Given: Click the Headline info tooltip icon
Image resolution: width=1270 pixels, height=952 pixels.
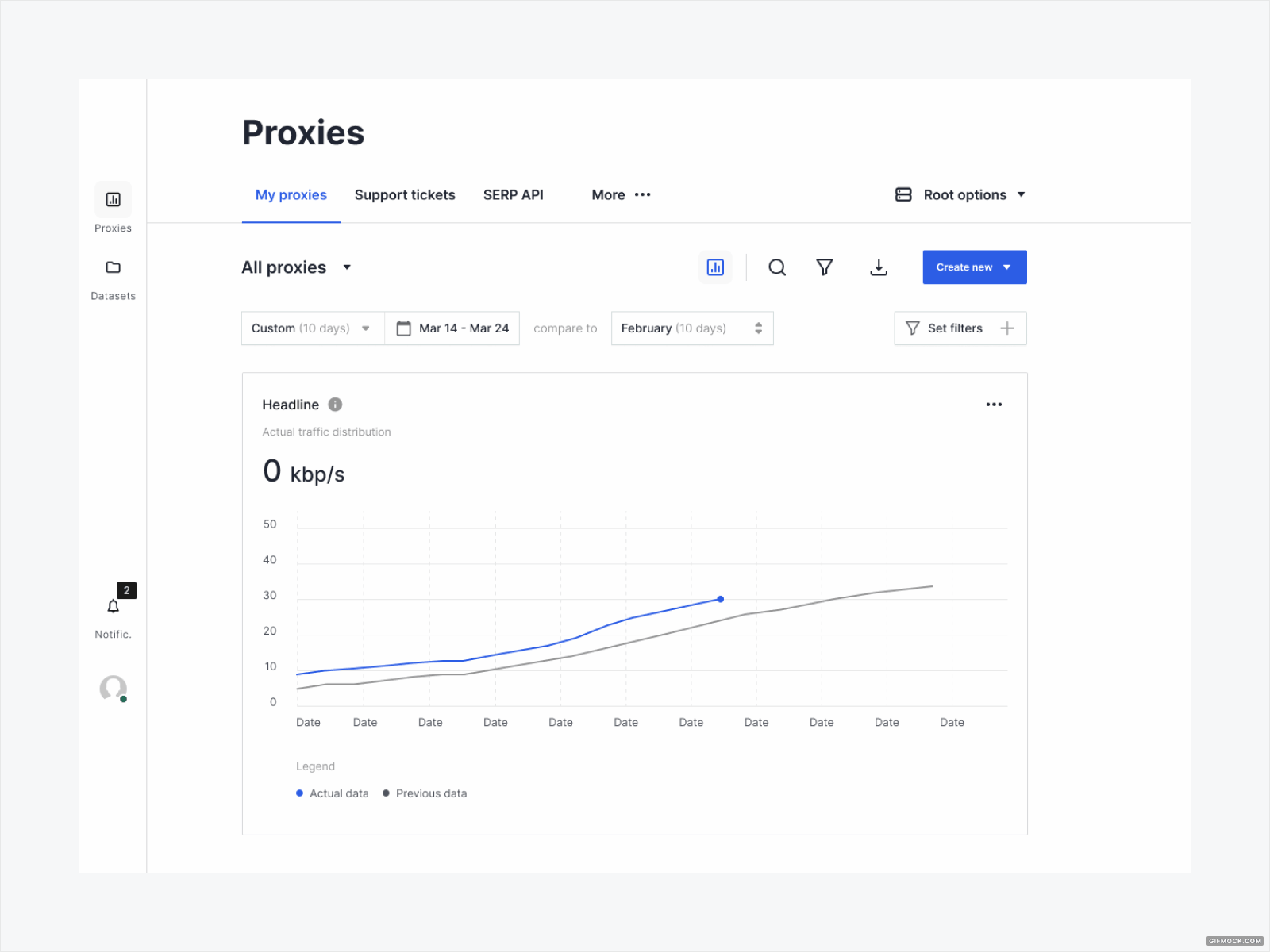Looking at the screenshot, I should 334,405.
